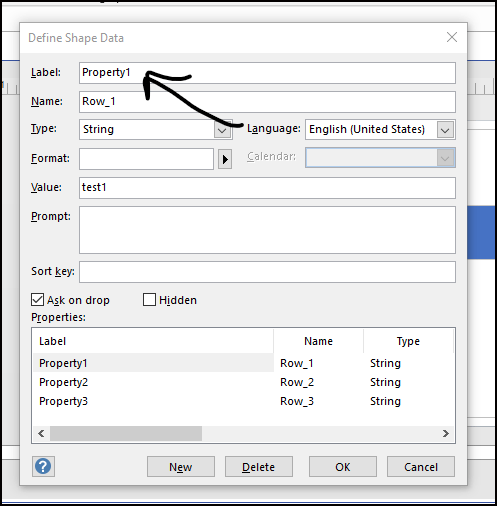
Task: Click the Type column header
Action: click(x=408, y=341)
